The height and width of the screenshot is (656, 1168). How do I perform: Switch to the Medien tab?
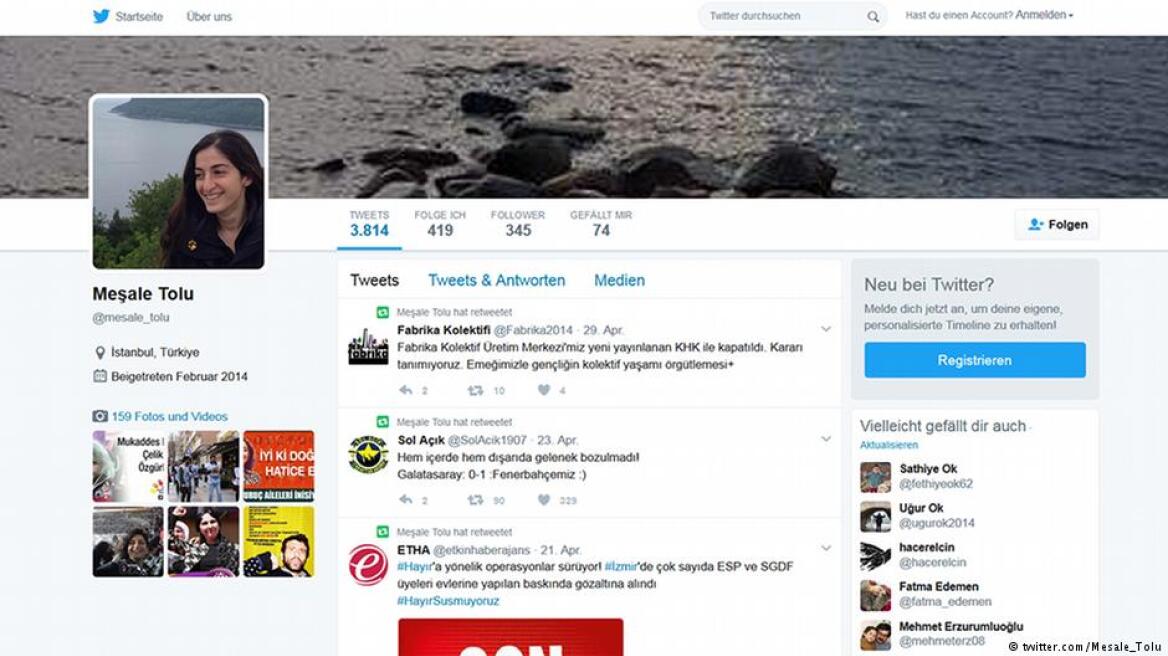[x=619, y=281]
